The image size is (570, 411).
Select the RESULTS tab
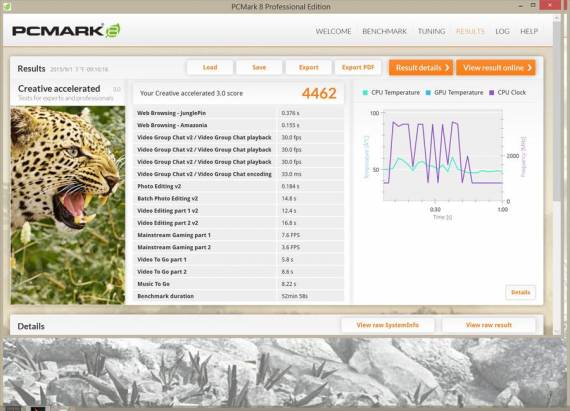click(x=470, y=32)
